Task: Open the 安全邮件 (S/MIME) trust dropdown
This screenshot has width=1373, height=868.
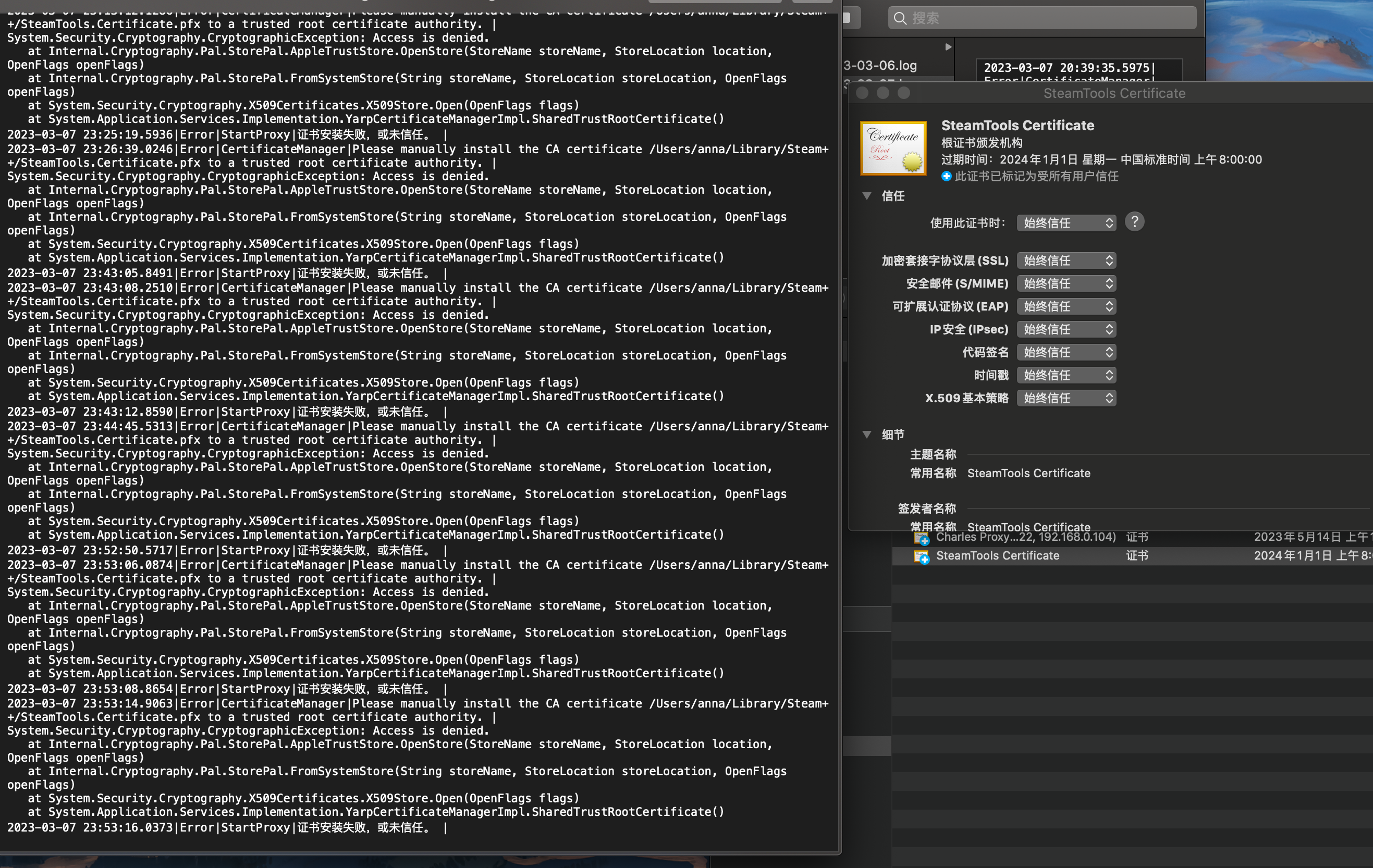Action: click(1066, 283)
